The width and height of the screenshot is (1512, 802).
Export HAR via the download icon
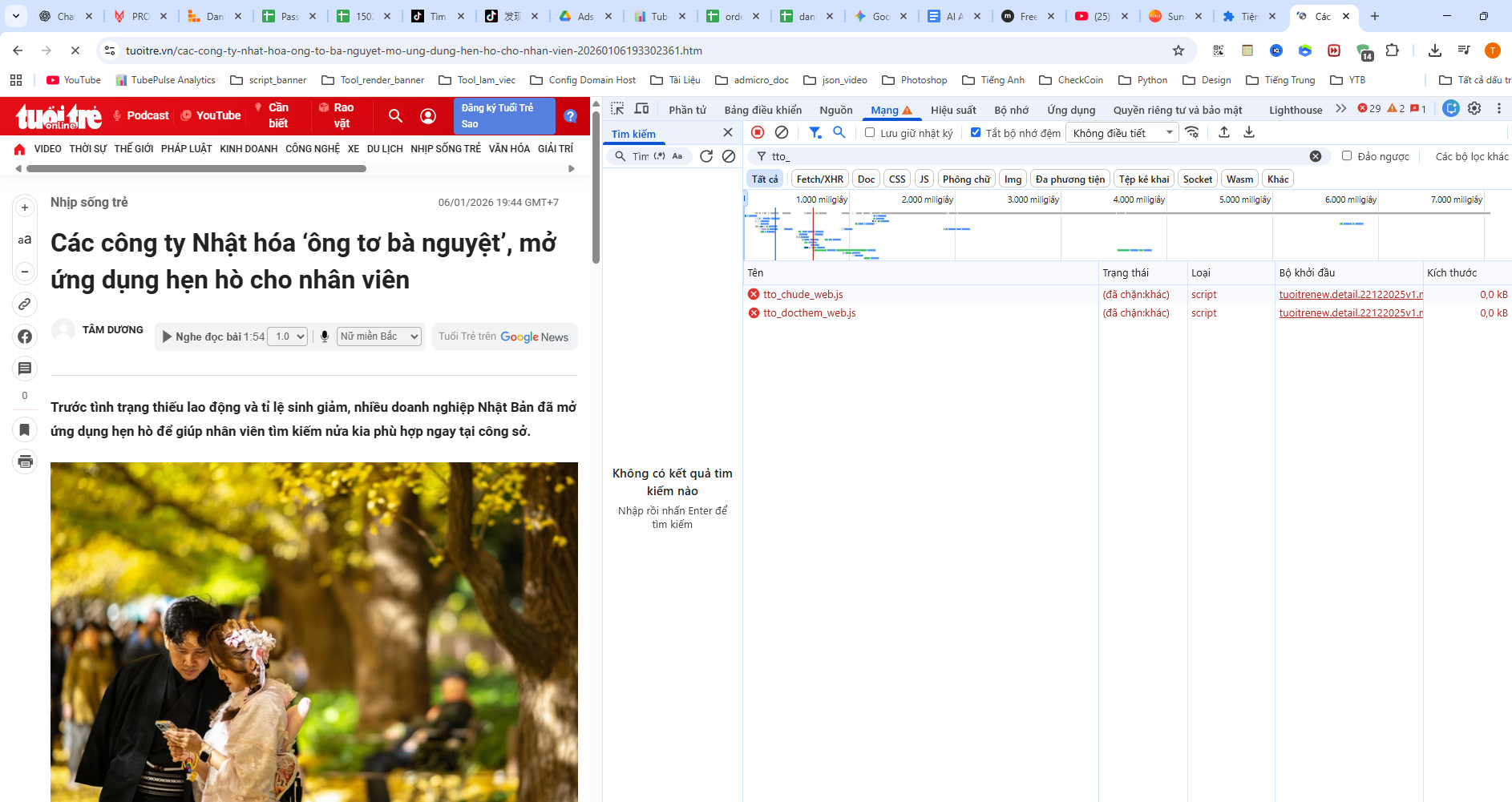(x=1248, y=133)
